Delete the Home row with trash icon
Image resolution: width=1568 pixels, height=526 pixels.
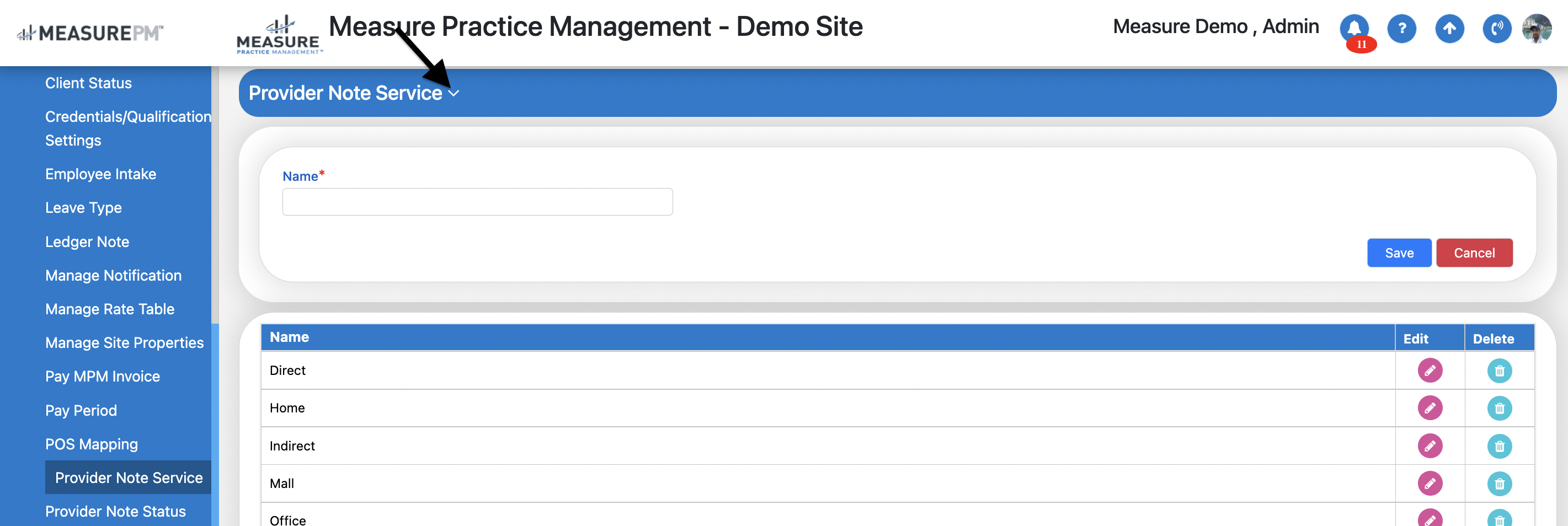click(x=1499, y=408)
